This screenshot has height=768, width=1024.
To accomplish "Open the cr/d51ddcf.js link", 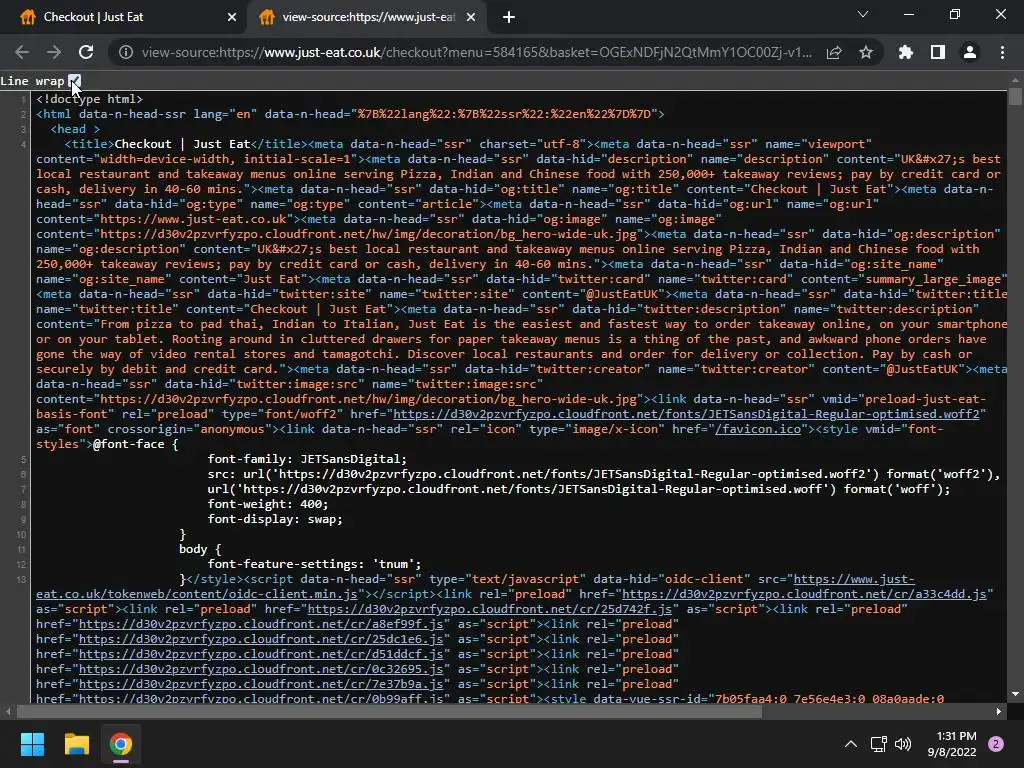I will 261,654.
